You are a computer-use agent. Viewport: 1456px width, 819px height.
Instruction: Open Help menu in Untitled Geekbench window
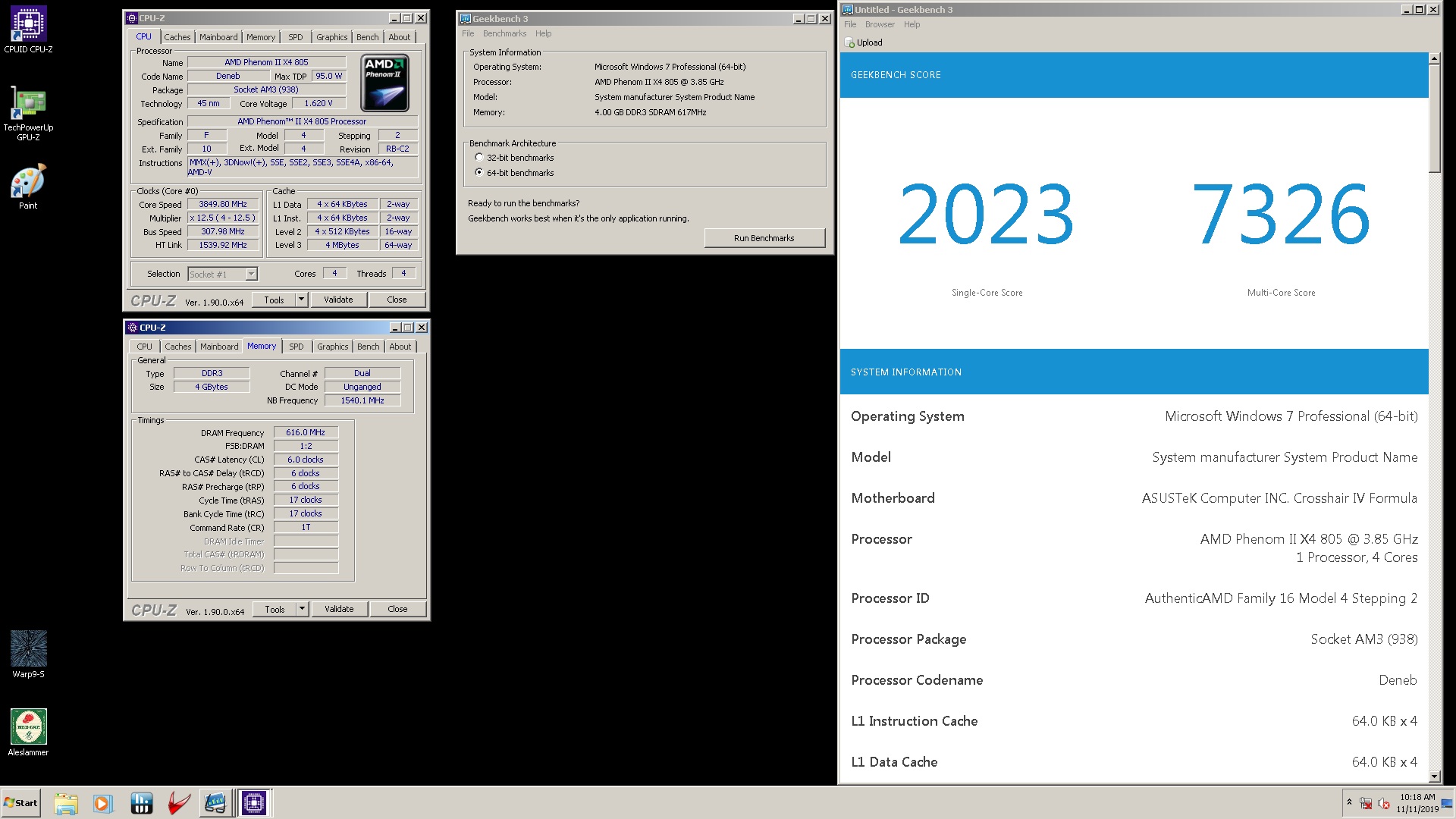click(x=912, y=24)
